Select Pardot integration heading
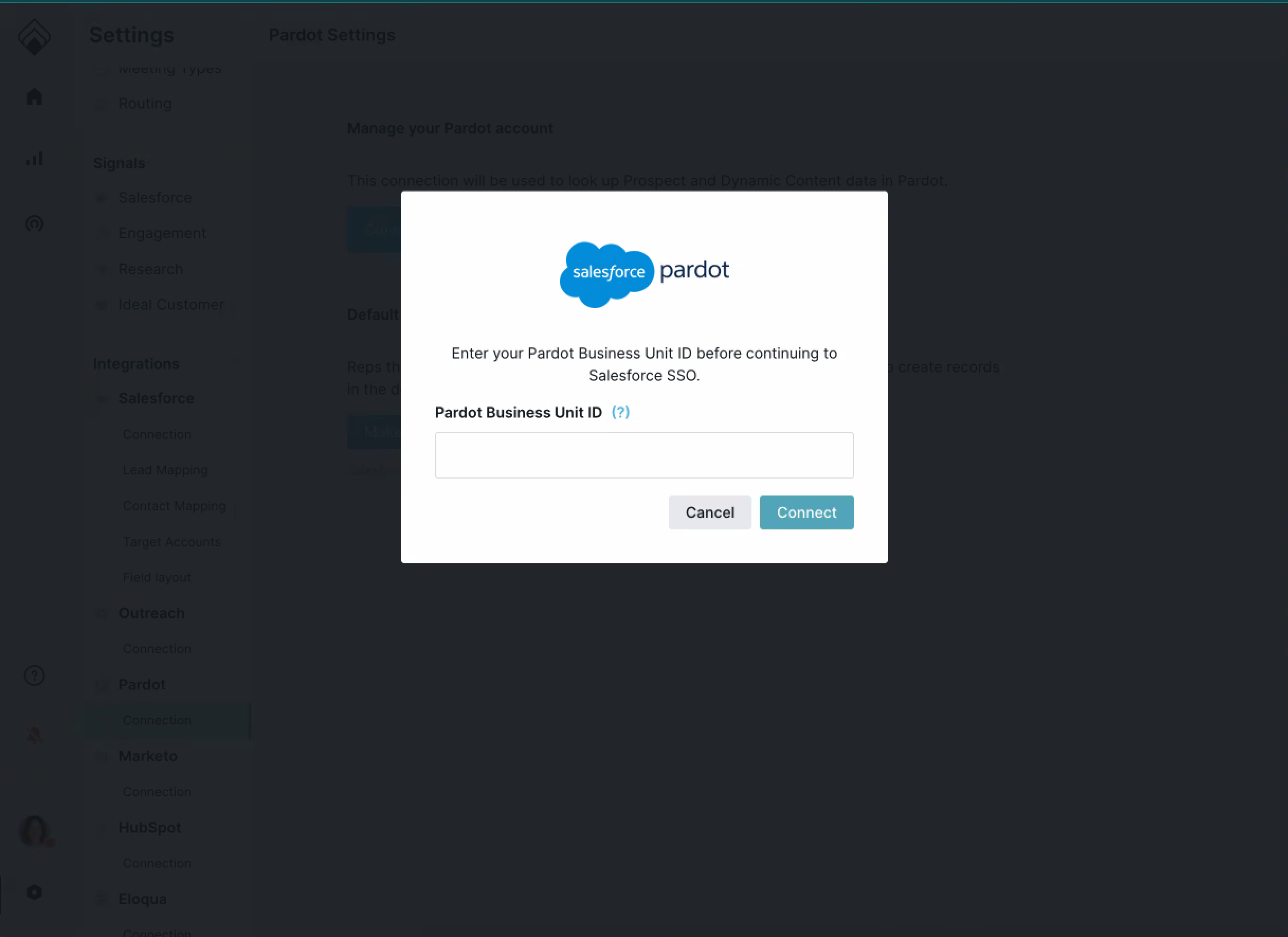 [141, 684]
